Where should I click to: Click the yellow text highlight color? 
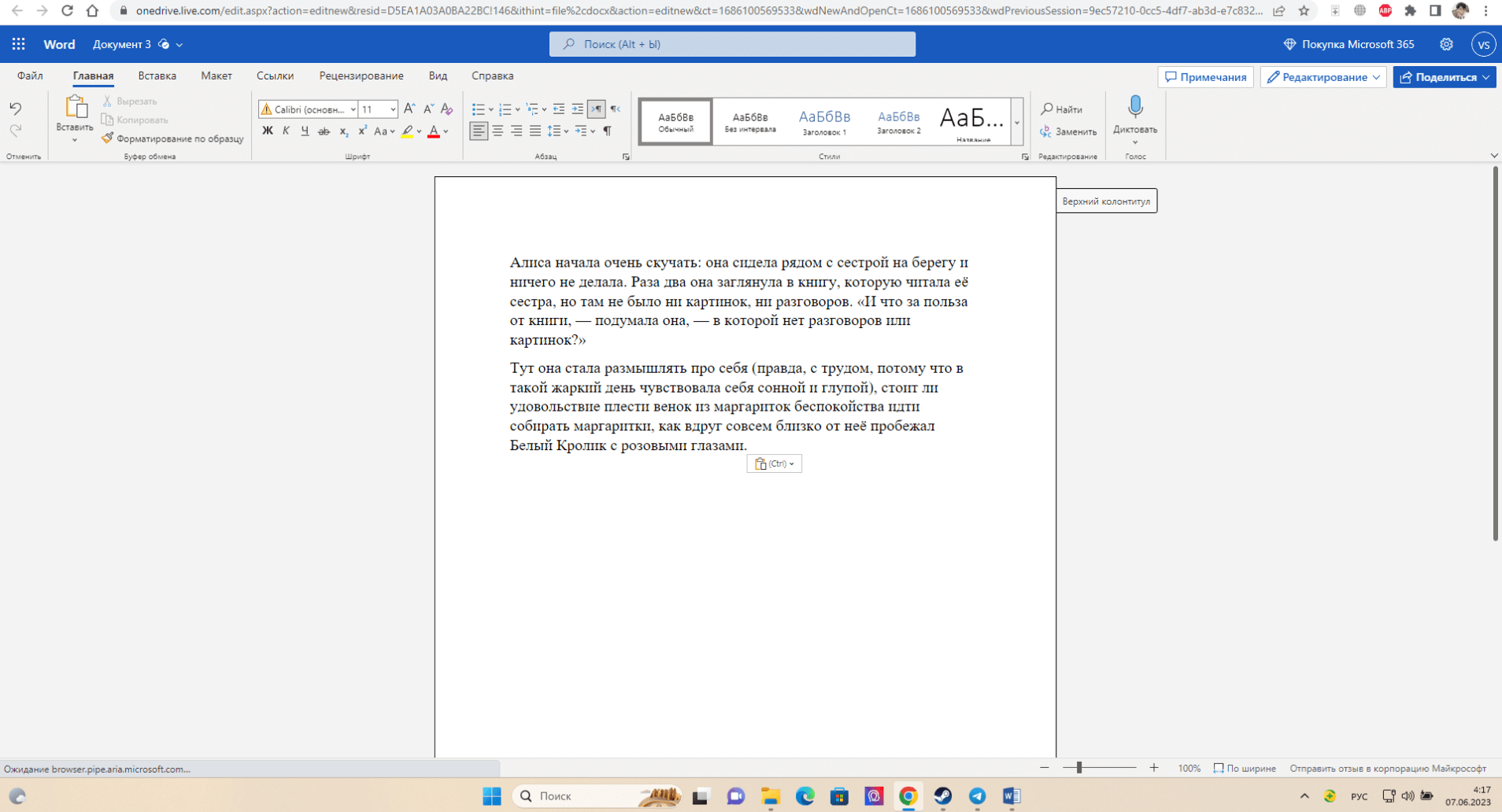point(407,131)
